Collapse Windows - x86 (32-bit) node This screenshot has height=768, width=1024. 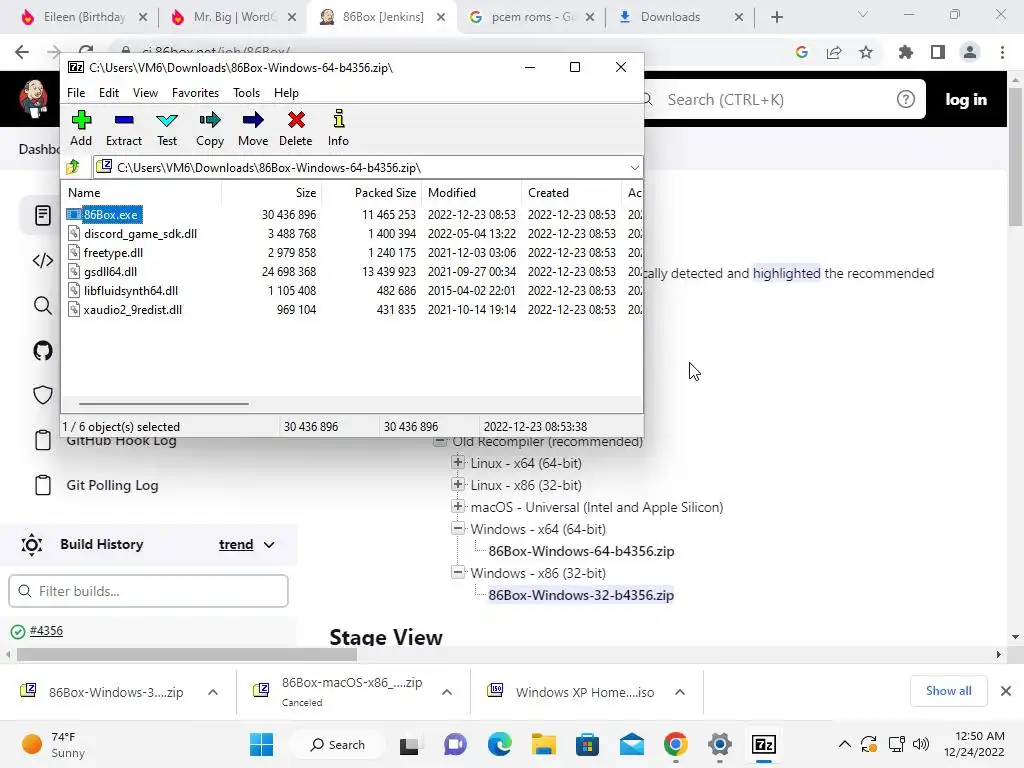pos(458,572)
